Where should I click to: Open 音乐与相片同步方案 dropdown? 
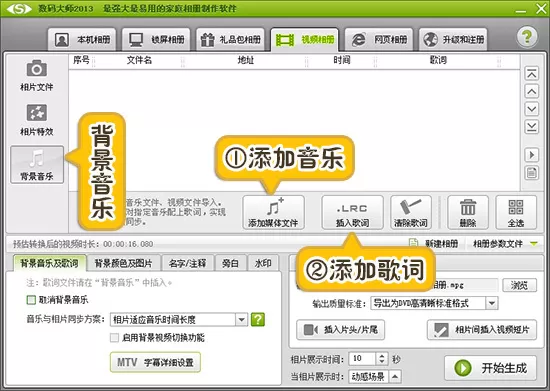click(179, 319)
